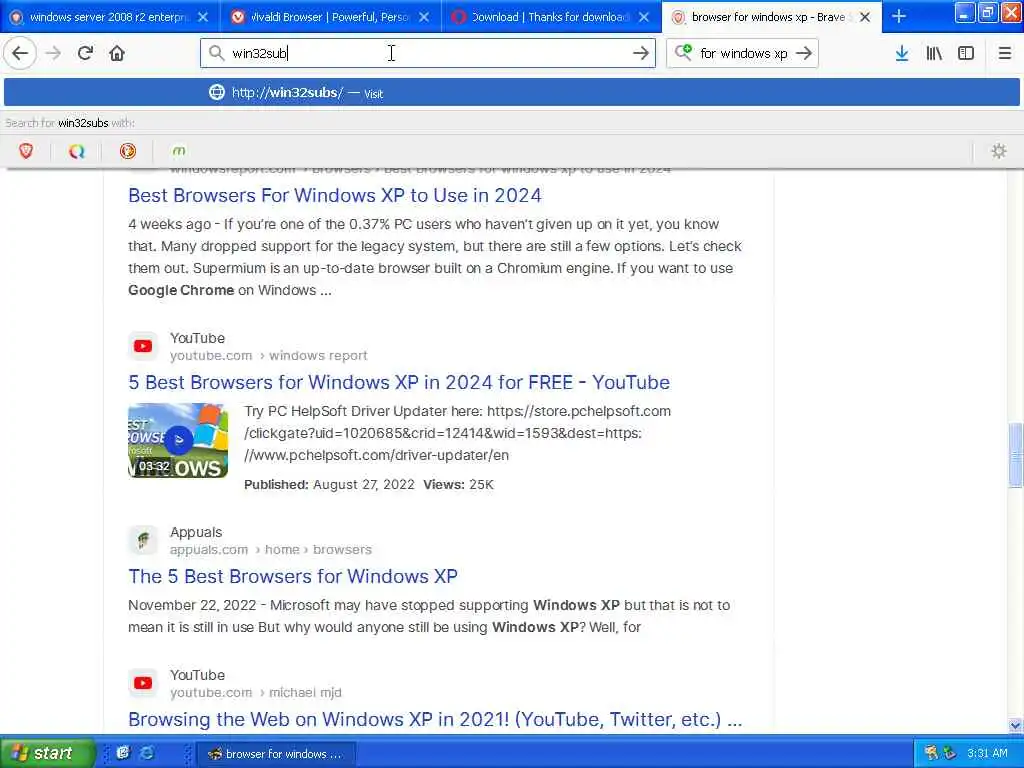Click the first quick launch icon
1024x768 pixels.
pyautogui.click(x=123, y=753)
